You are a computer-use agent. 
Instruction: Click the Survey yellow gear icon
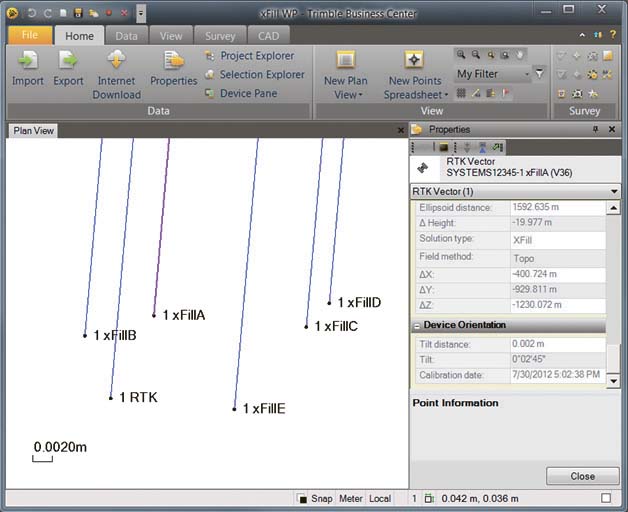click(x=592, y=75)
